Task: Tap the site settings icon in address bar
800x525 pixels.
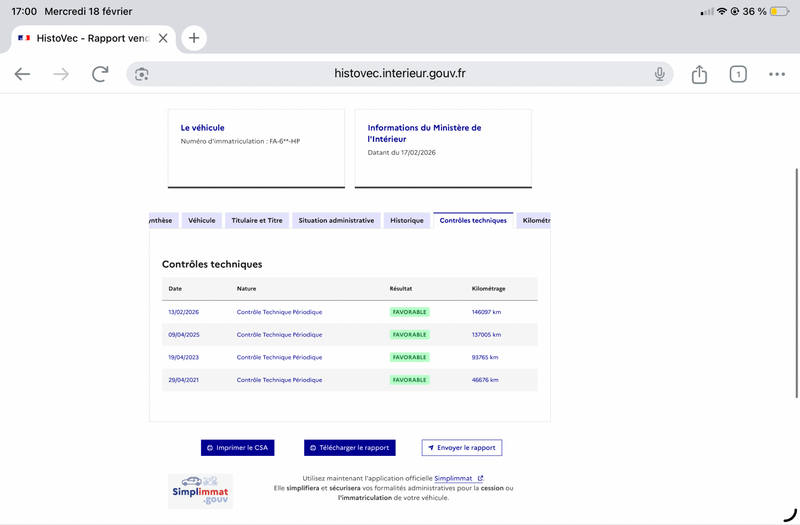Action: (142, 74)
